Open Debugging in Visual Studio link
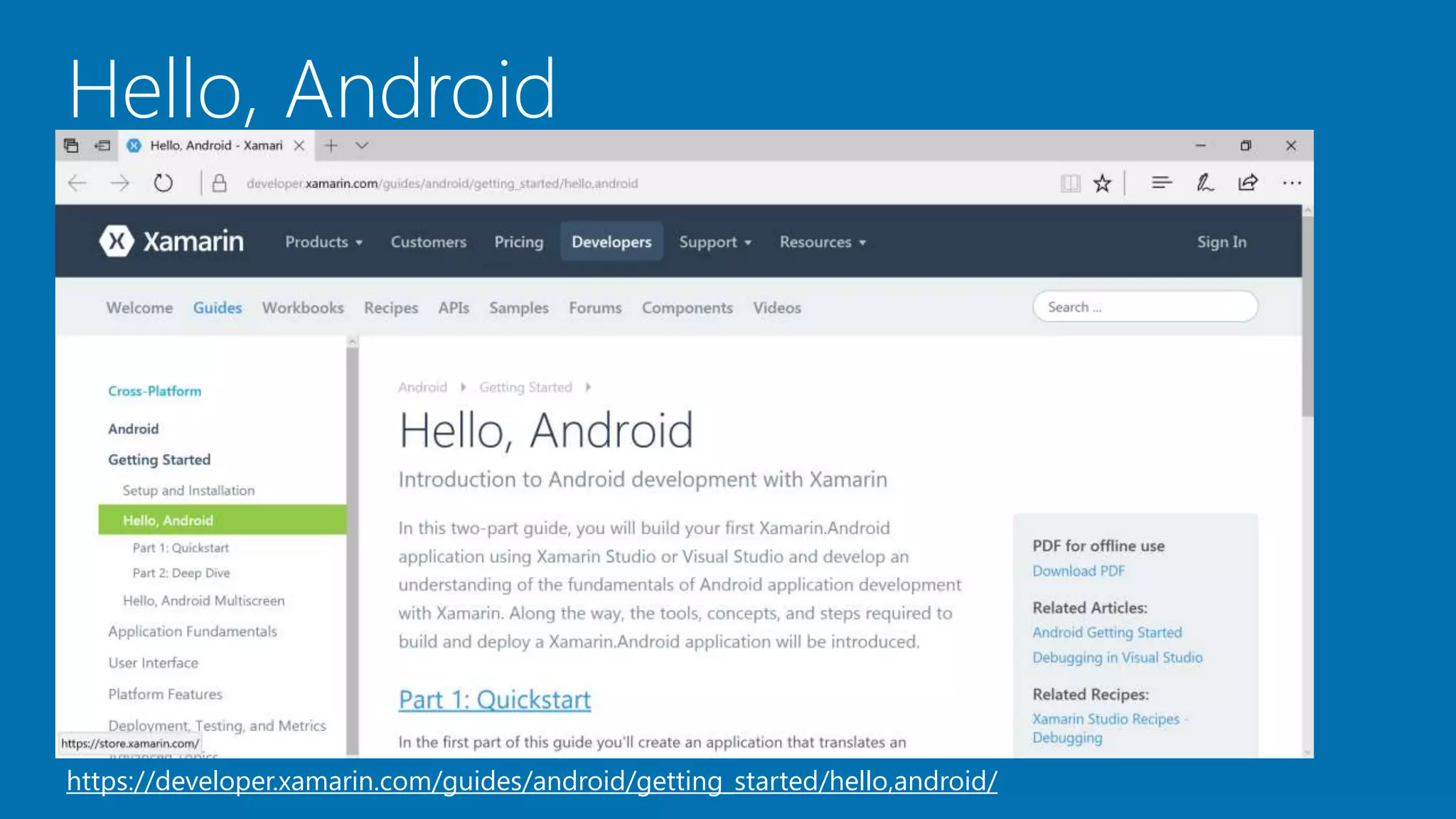This screenshot has height=819, width=1456. (1118, 658)
